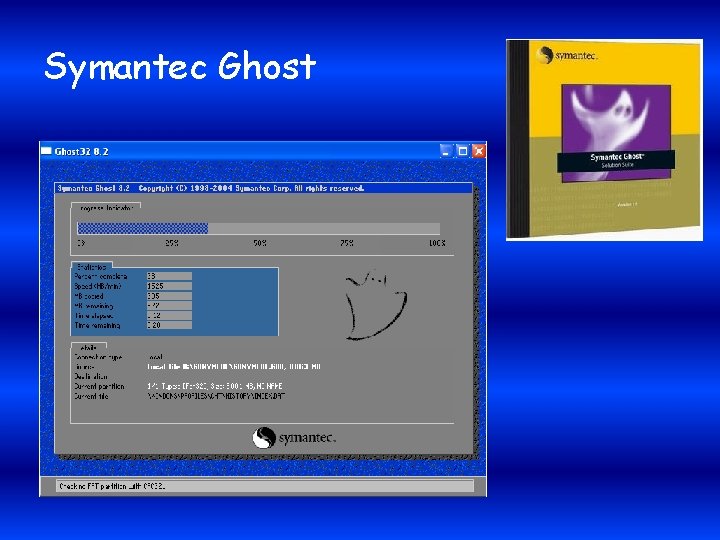The image size is (720, 540).
Task: Maximize the Ghost32 8.2 window
Action: coord(462,151)
